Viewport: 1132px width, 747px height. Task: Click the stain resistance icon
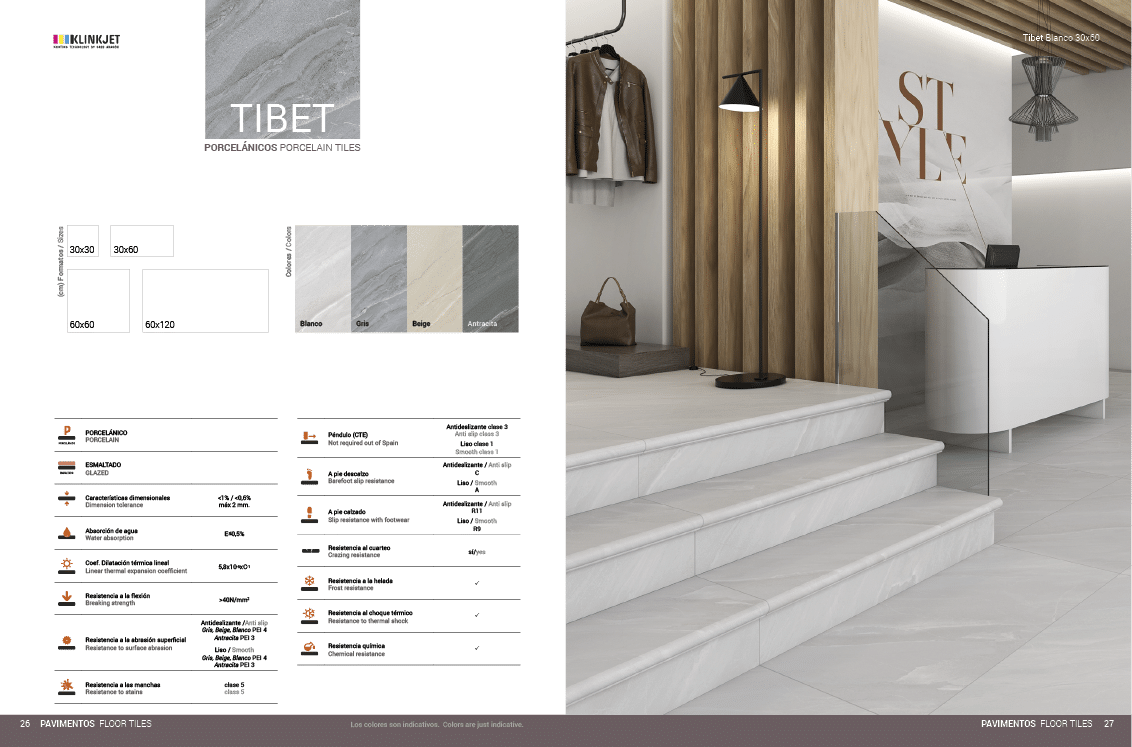pos(68,686)
